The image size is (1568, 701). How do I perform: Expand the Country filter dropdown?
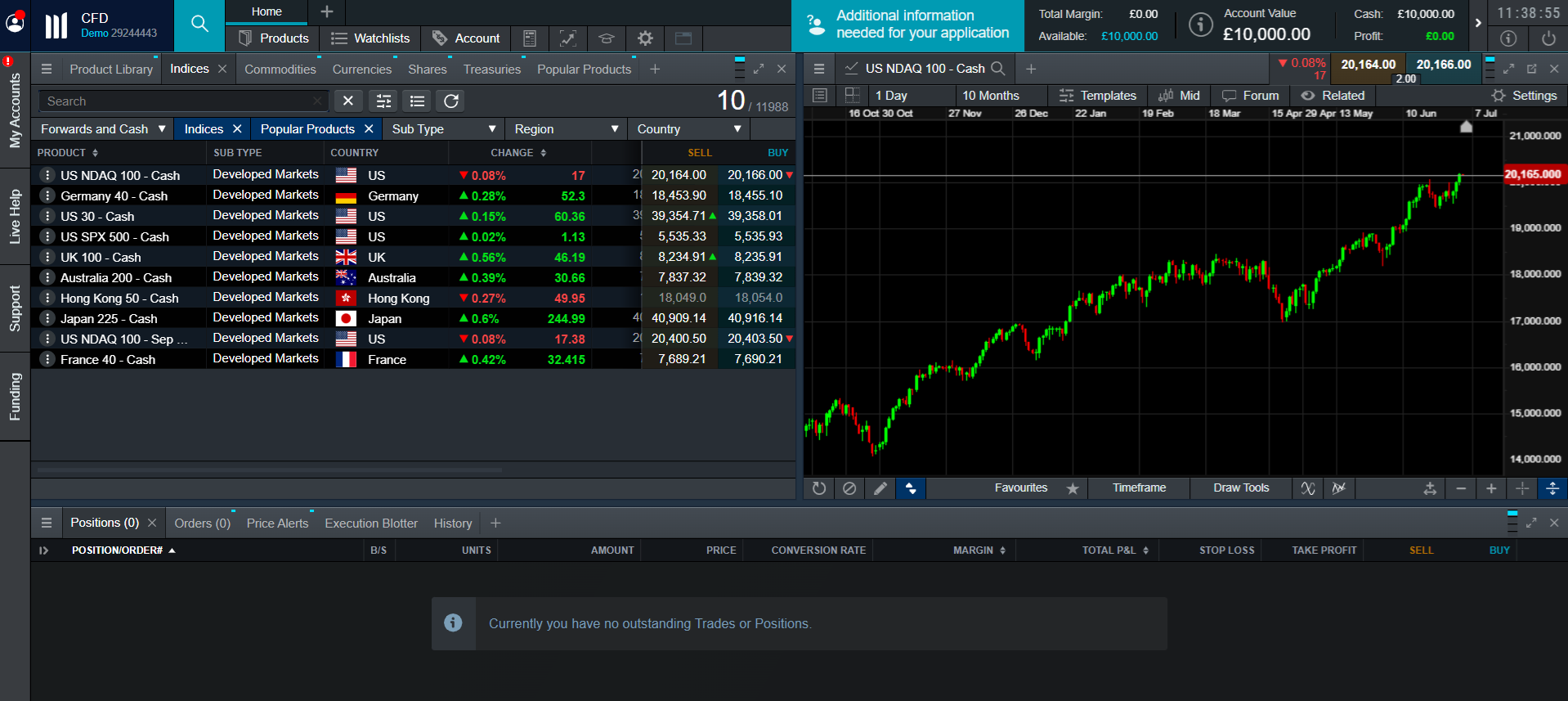[688, 129]
